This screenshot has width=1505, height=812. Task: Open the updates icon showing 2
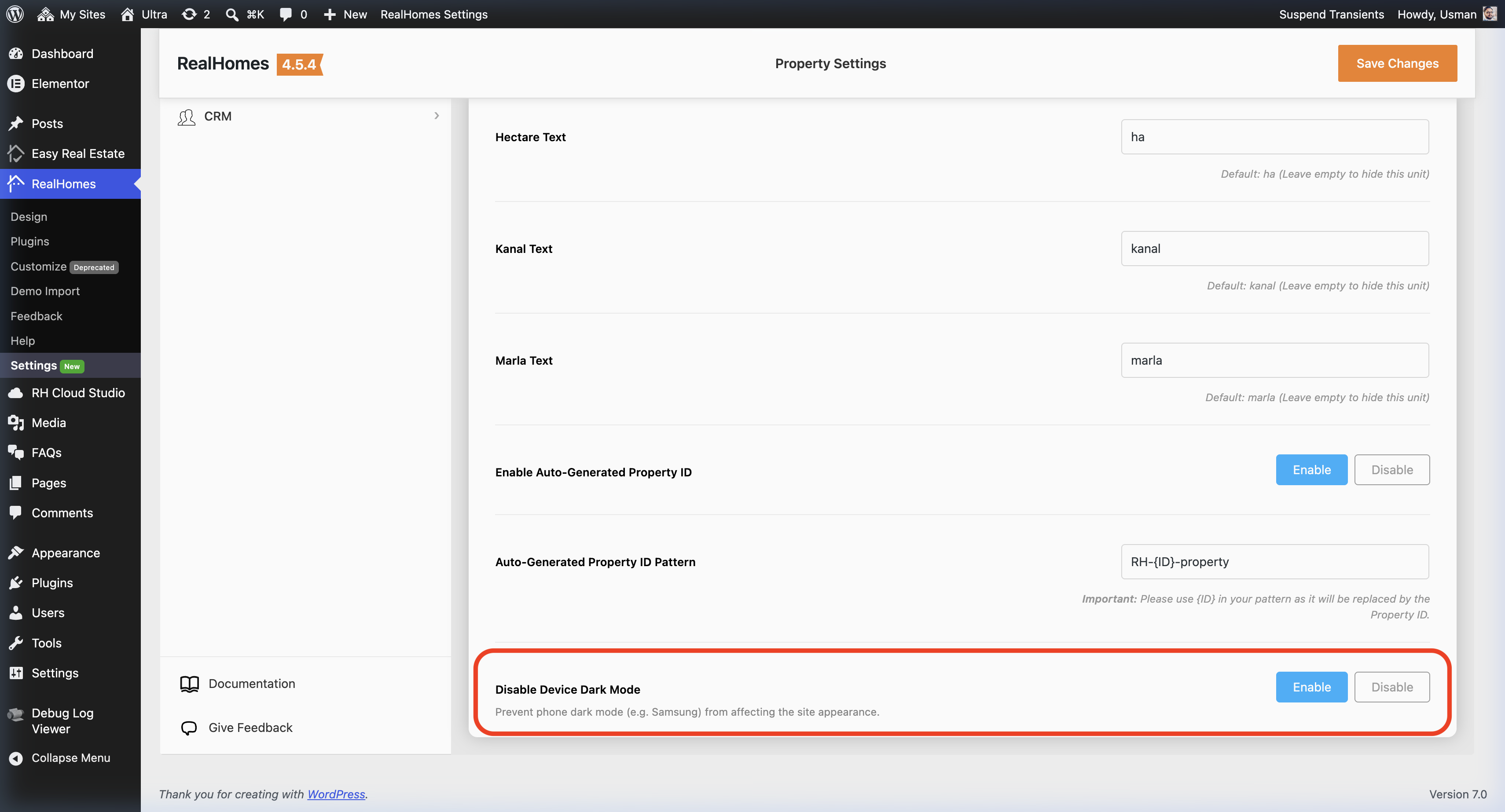coord(189,14)
